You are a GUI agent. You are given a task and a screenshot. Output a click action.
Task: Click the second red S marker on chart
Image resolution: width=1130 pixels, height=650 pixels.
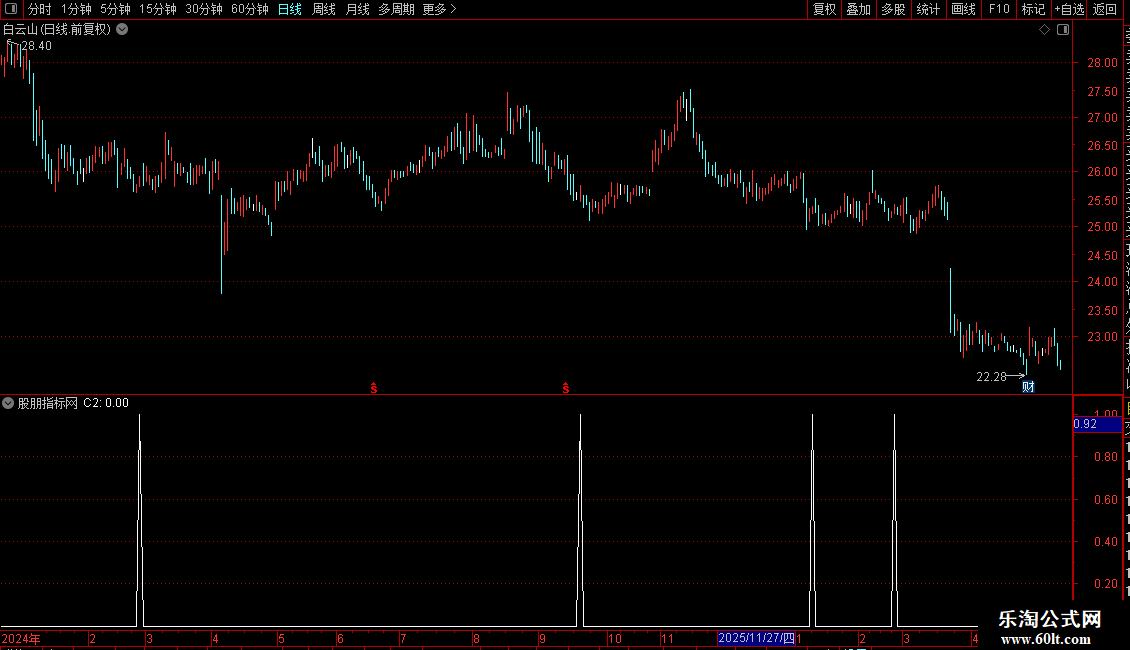point(566,388)
